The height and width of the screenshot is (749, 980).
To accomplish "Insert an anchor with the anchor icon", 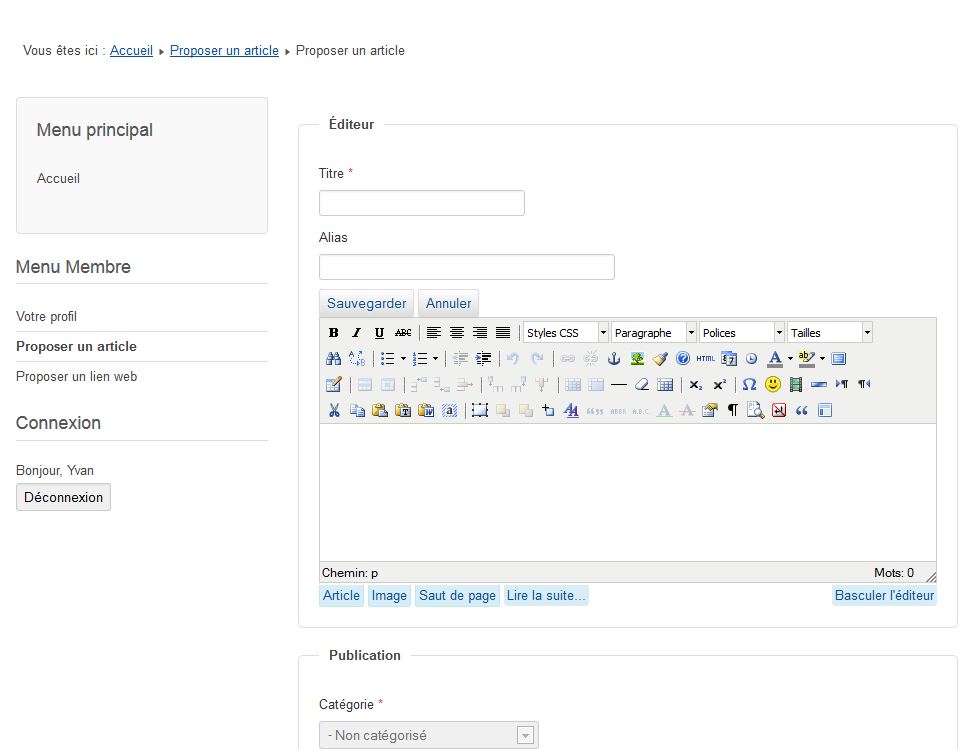I will [x=614, y=359].
